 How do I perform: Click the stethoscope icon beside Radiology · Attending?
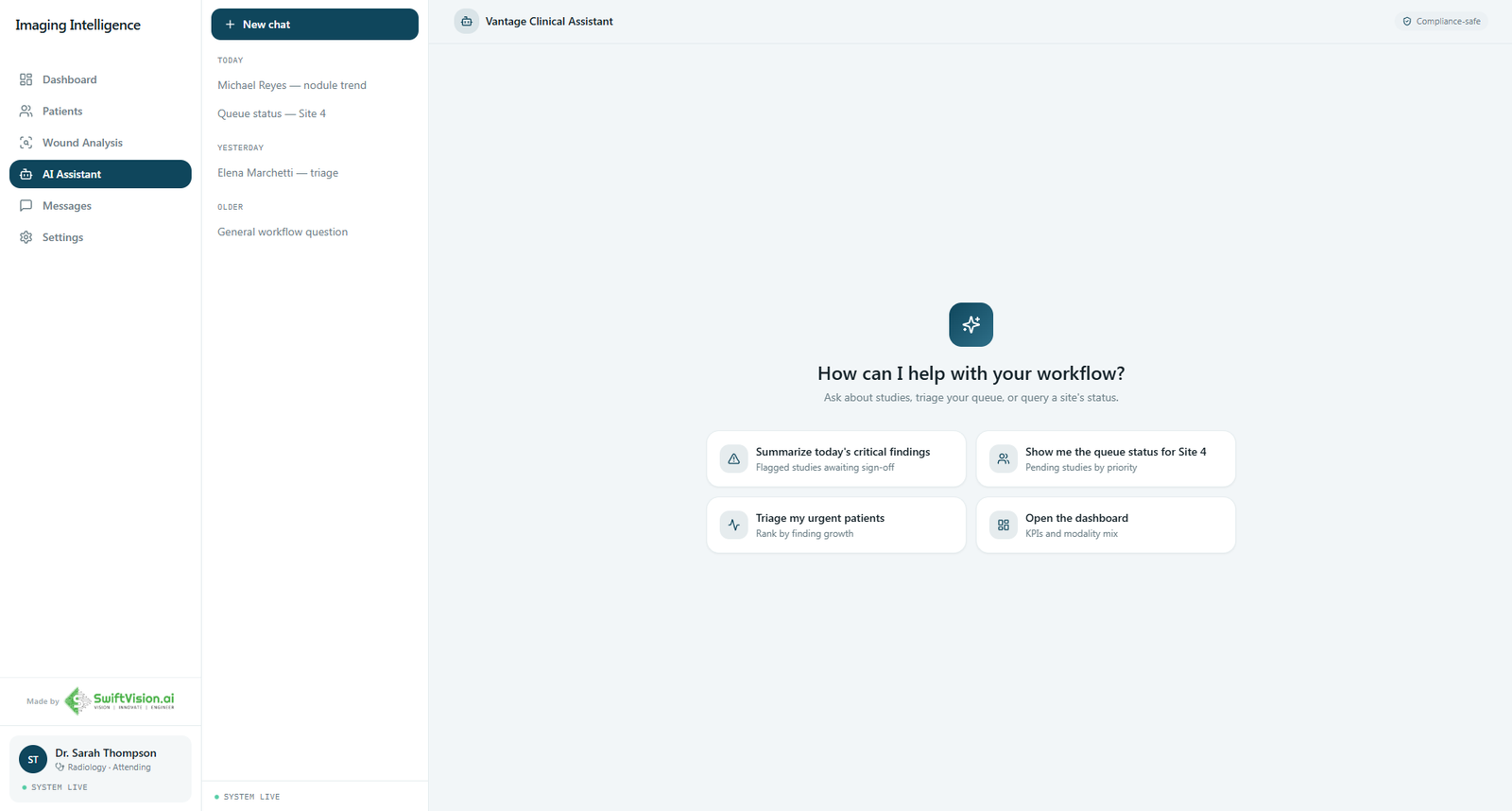[x=60, y=768]
